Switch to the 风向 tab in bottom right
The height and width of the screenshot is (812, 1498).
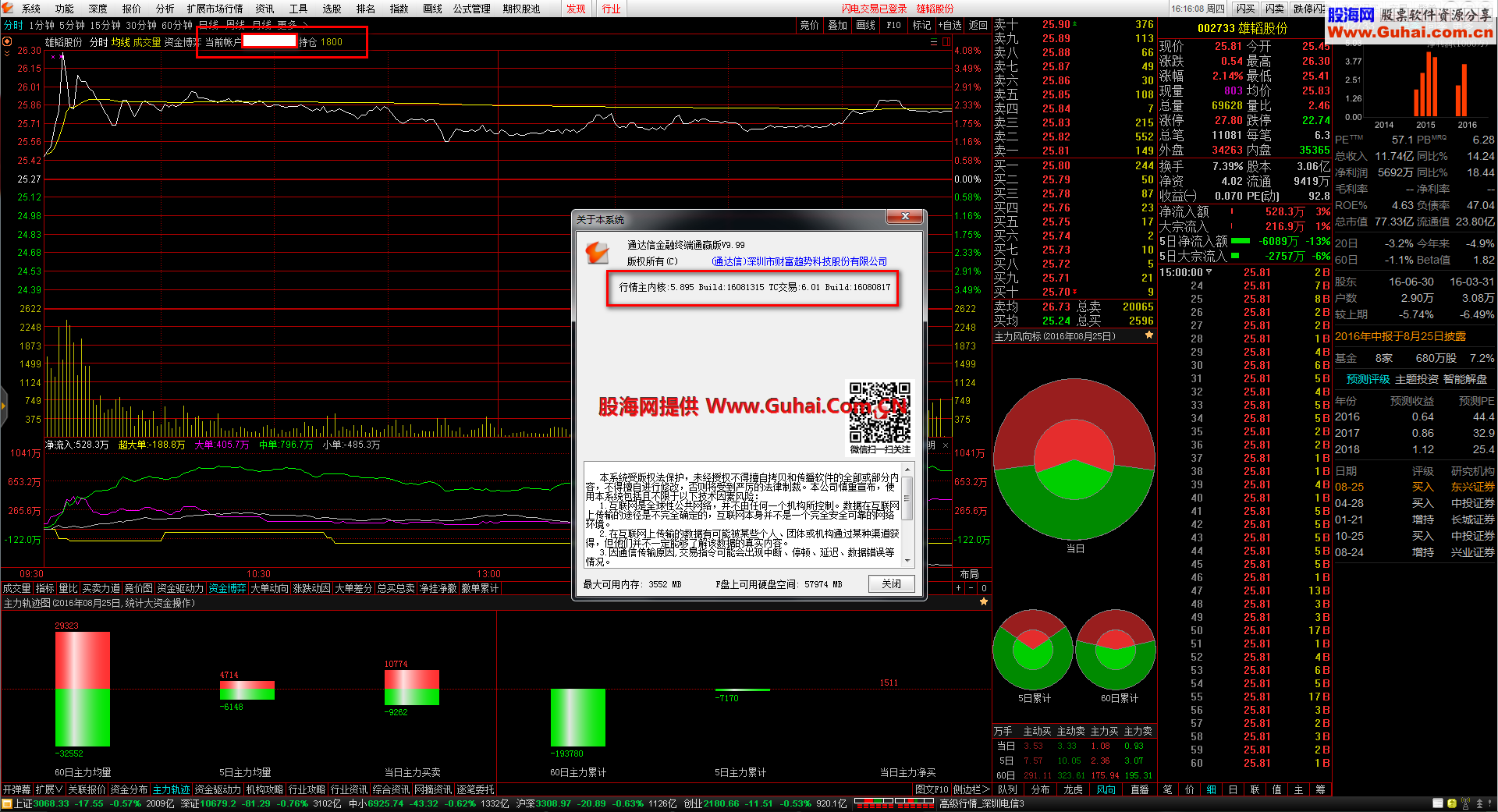tap(1106, 789)
